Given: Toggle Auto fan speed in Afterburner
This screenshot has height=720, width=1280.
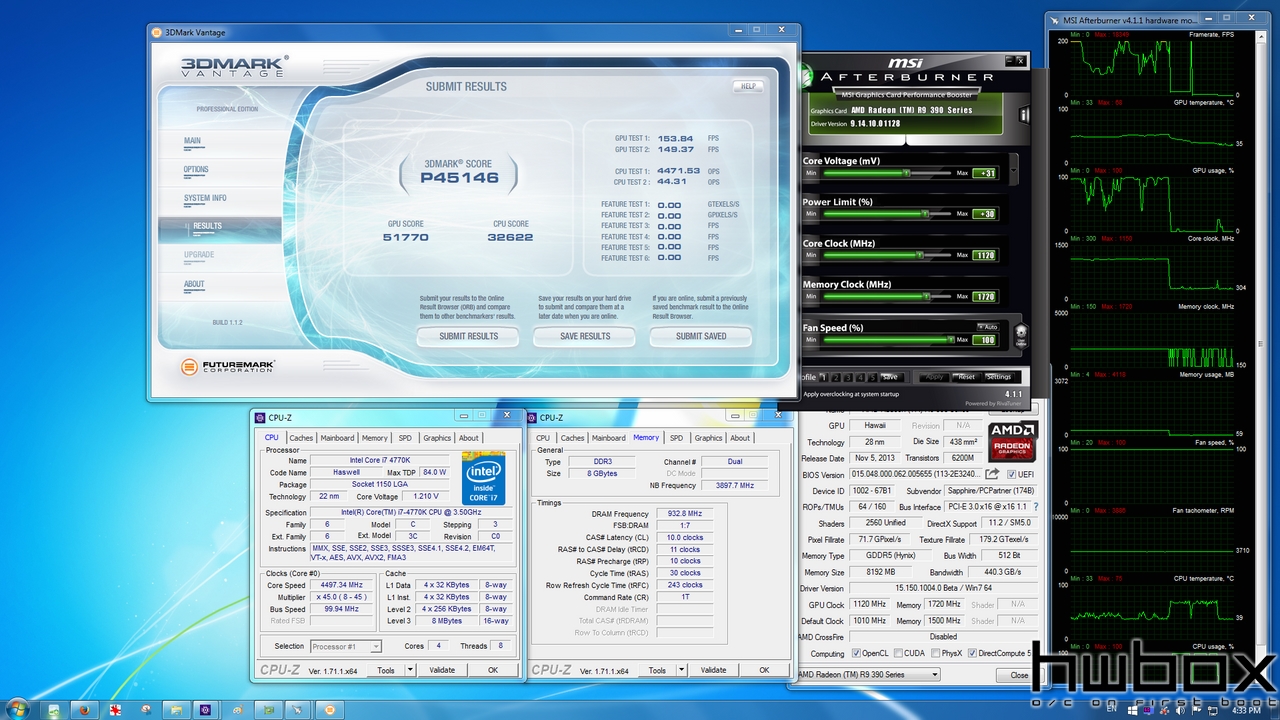Looking at the screenshot, I should 987,327.
